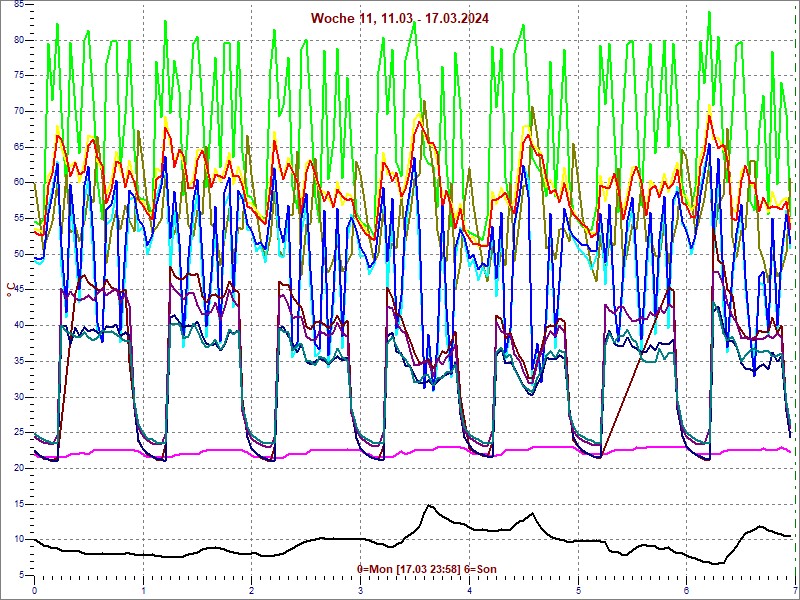
Task: Click the °C axis unit label
Action: click(10, 290)
